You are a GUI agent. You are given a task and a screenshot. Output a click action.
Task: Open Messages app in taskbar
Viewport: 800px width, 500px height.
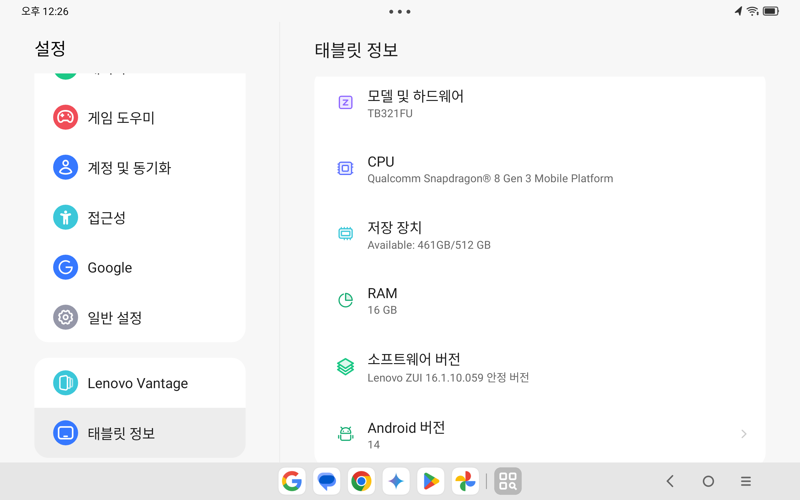click(x=327, y=481)
